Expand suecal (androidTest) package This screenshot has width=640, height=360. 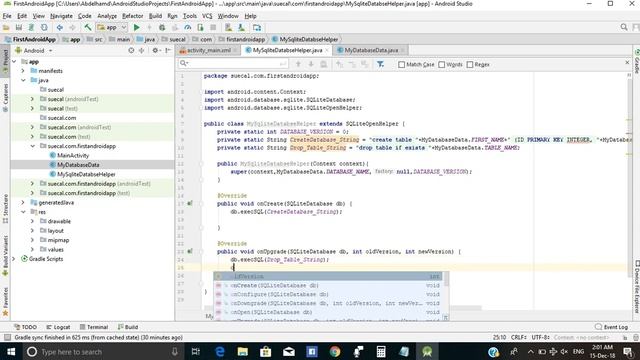coord(32,99)
